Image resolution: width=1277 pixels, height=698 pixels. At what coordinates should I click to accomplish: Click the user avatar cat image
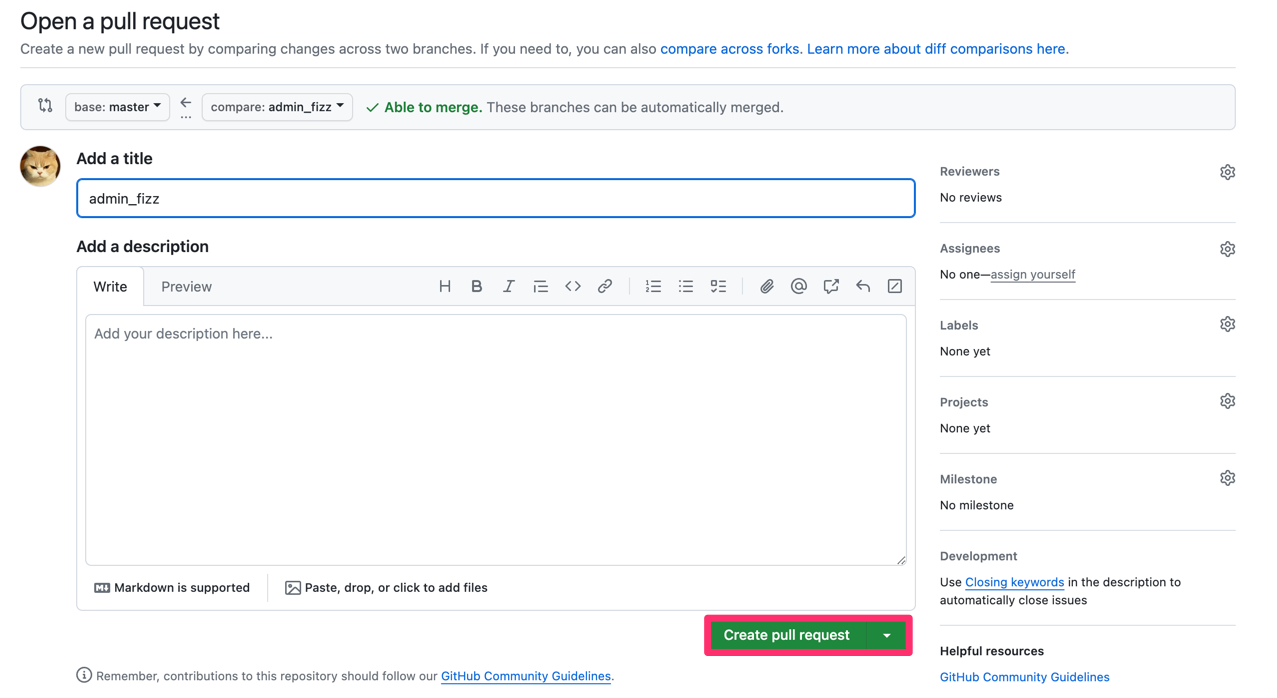(x=40, y=166)
